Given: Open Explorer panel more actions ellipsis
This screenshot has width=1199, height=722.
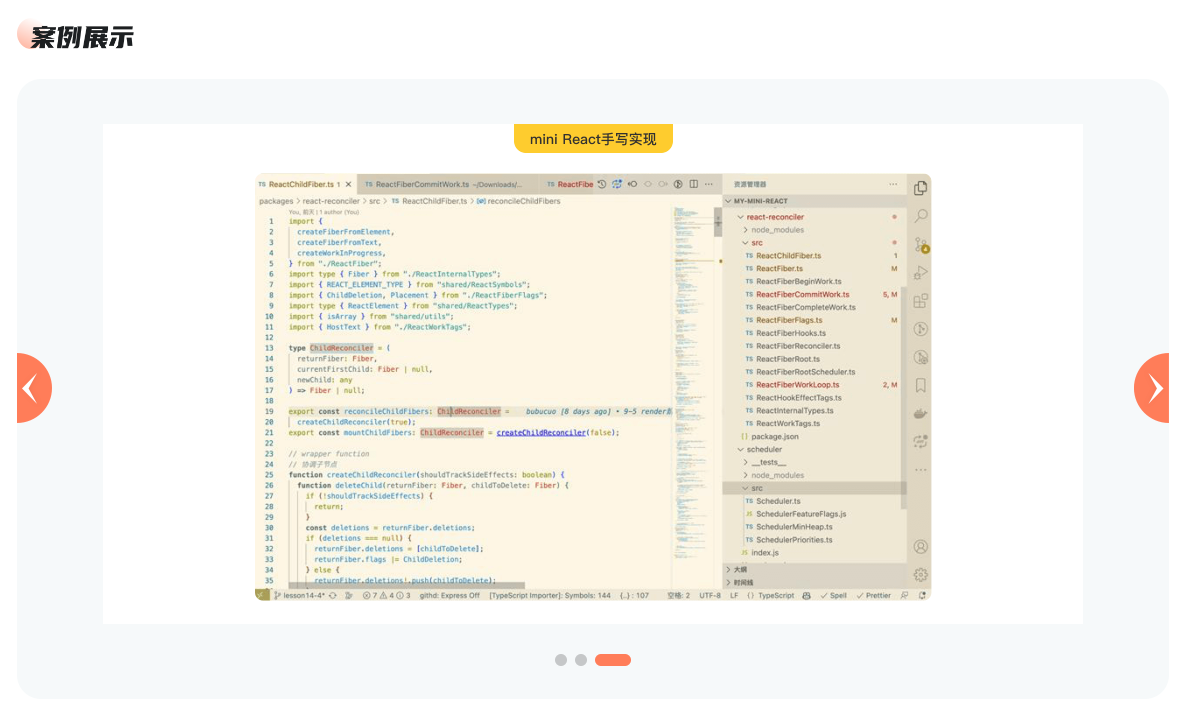Looking at the screenshot, I should pyautogui.click(x=893, y=184).
